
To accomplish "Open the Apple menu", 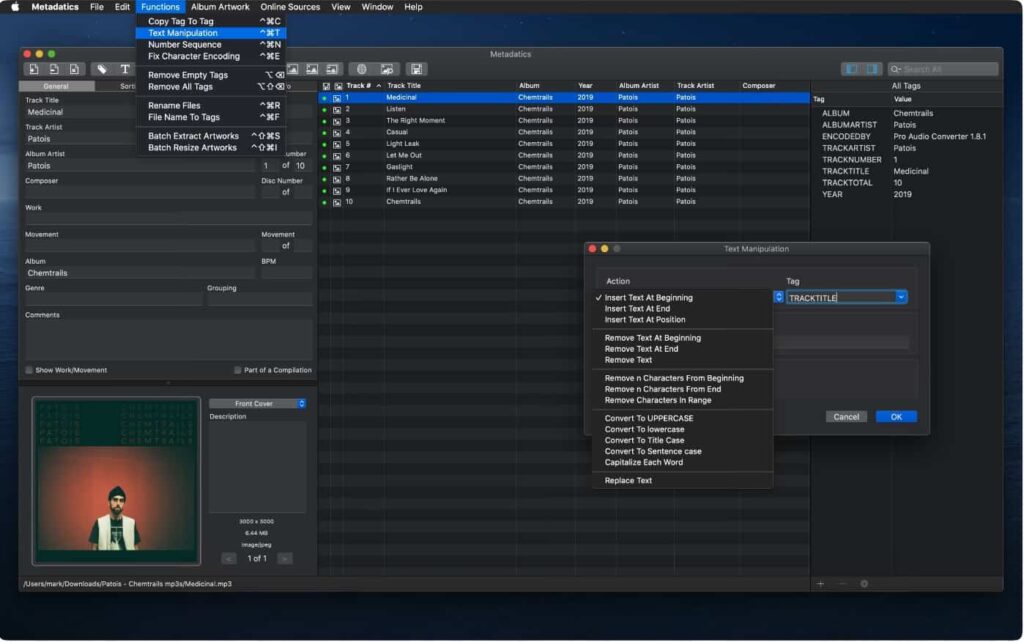I will point(14,7).
